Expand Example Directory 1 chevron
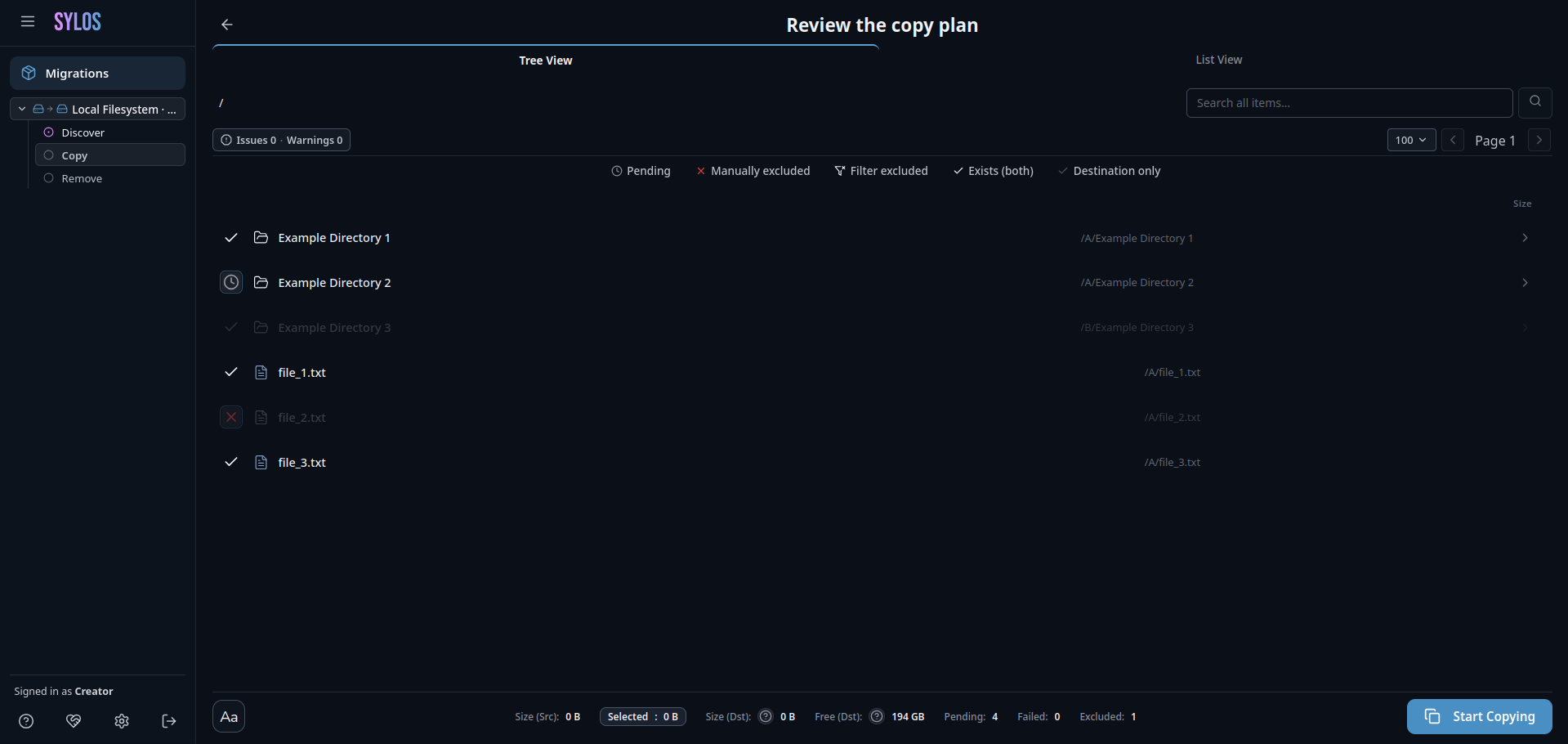 point(1525,237)
